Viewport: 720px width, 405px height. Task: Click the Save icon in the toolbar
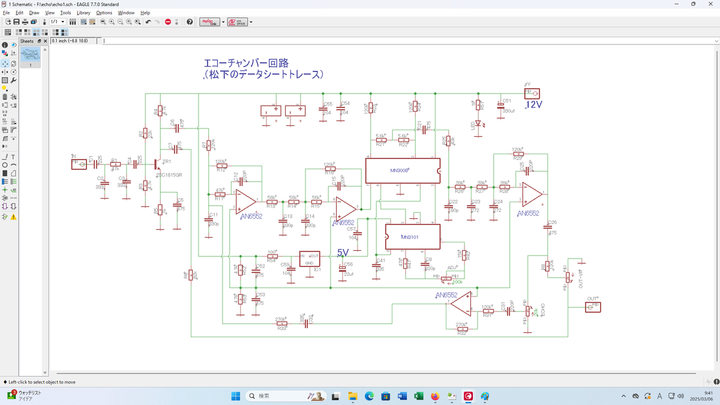(x=16, y=21)
